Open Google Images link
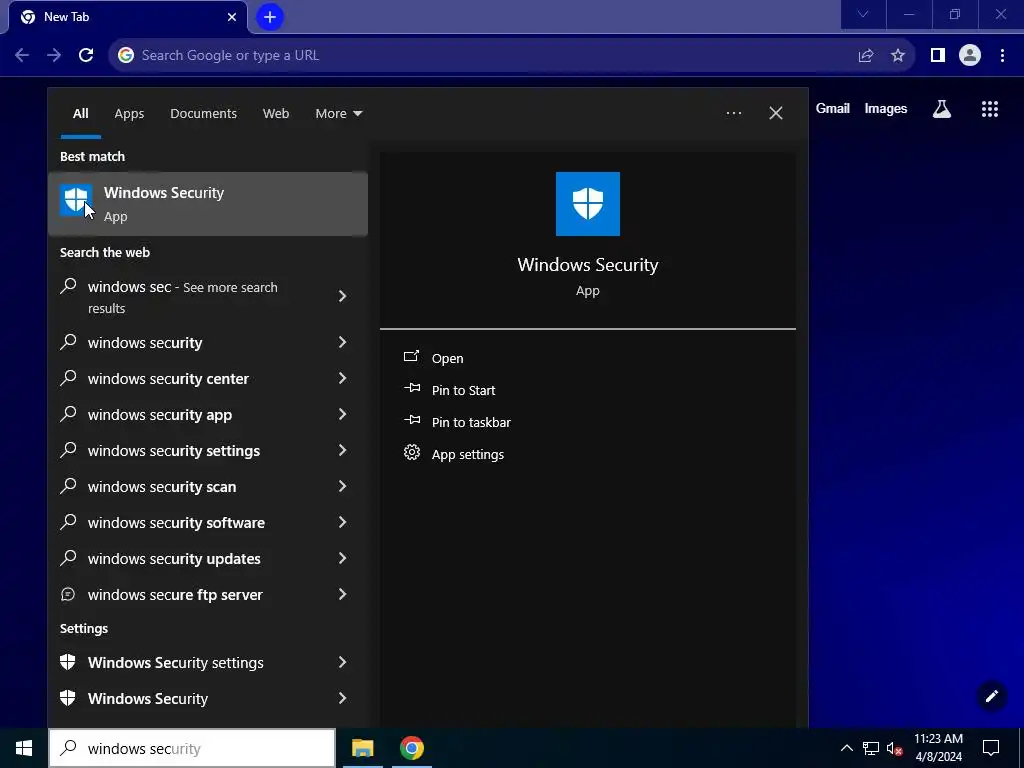1024x768 pixels. 886,108
